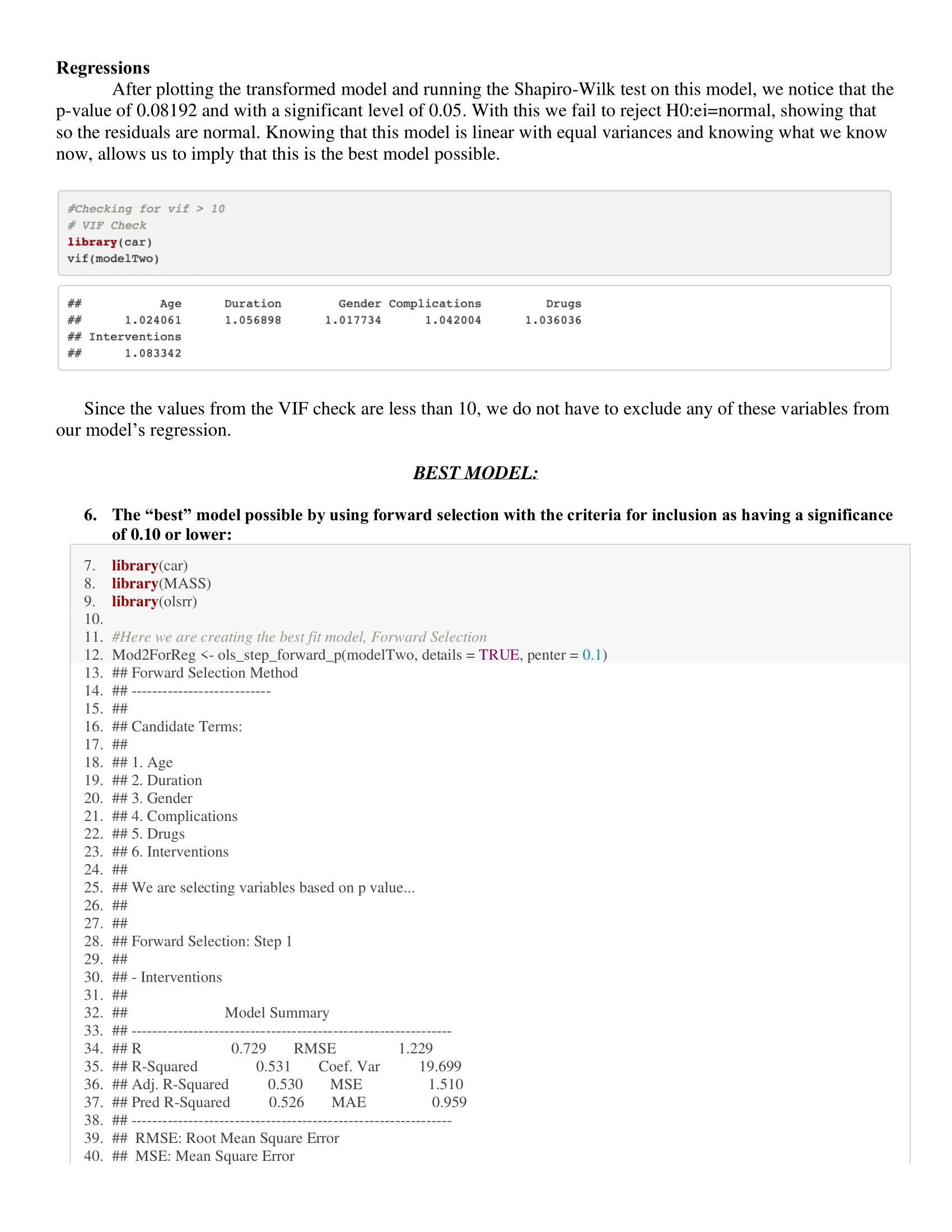Click "Mod2ForReg" on line 12

click(154, 655)
